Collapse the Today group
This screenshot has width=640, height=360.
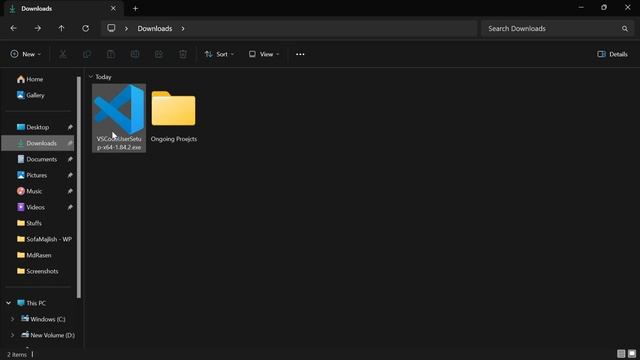click(x=91, y=77)
